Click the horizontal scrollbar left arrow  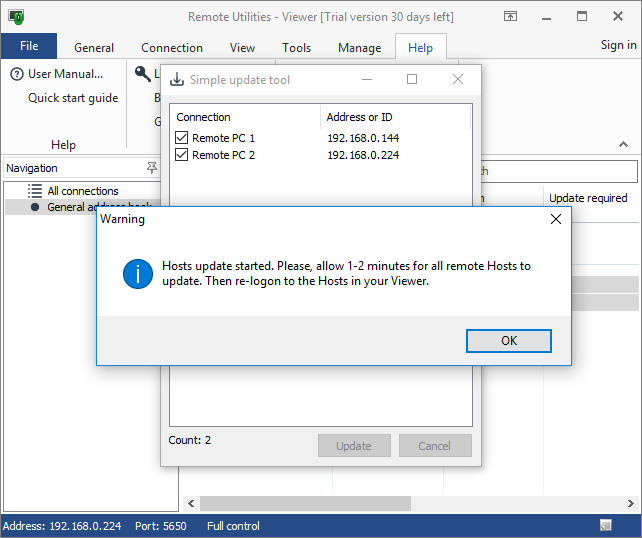191,503
